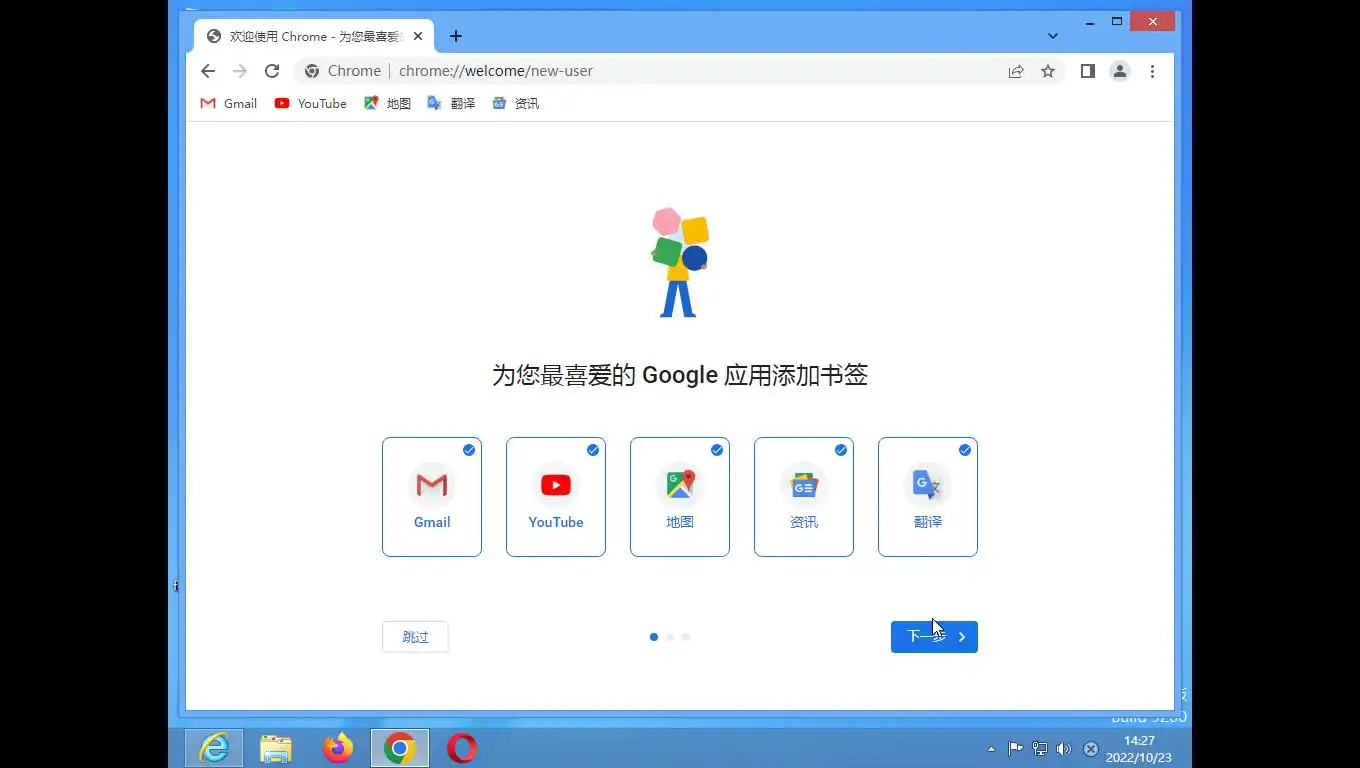The height and width of the screenshot is (768, 1360).
Task: Open 资讯 bookmark in bookmarks bar
Action: coord(516,103)
